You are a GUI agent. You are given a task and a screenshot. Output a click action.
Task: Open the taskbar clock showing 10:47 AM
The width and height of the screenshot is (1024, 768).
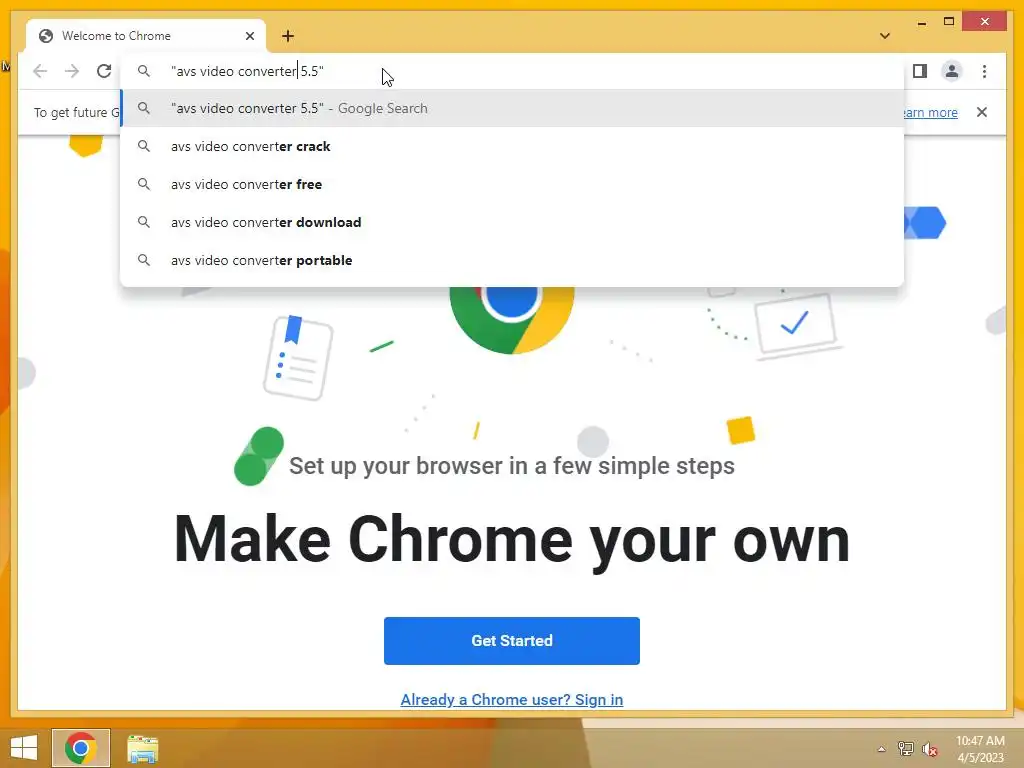tap(980, 748)
